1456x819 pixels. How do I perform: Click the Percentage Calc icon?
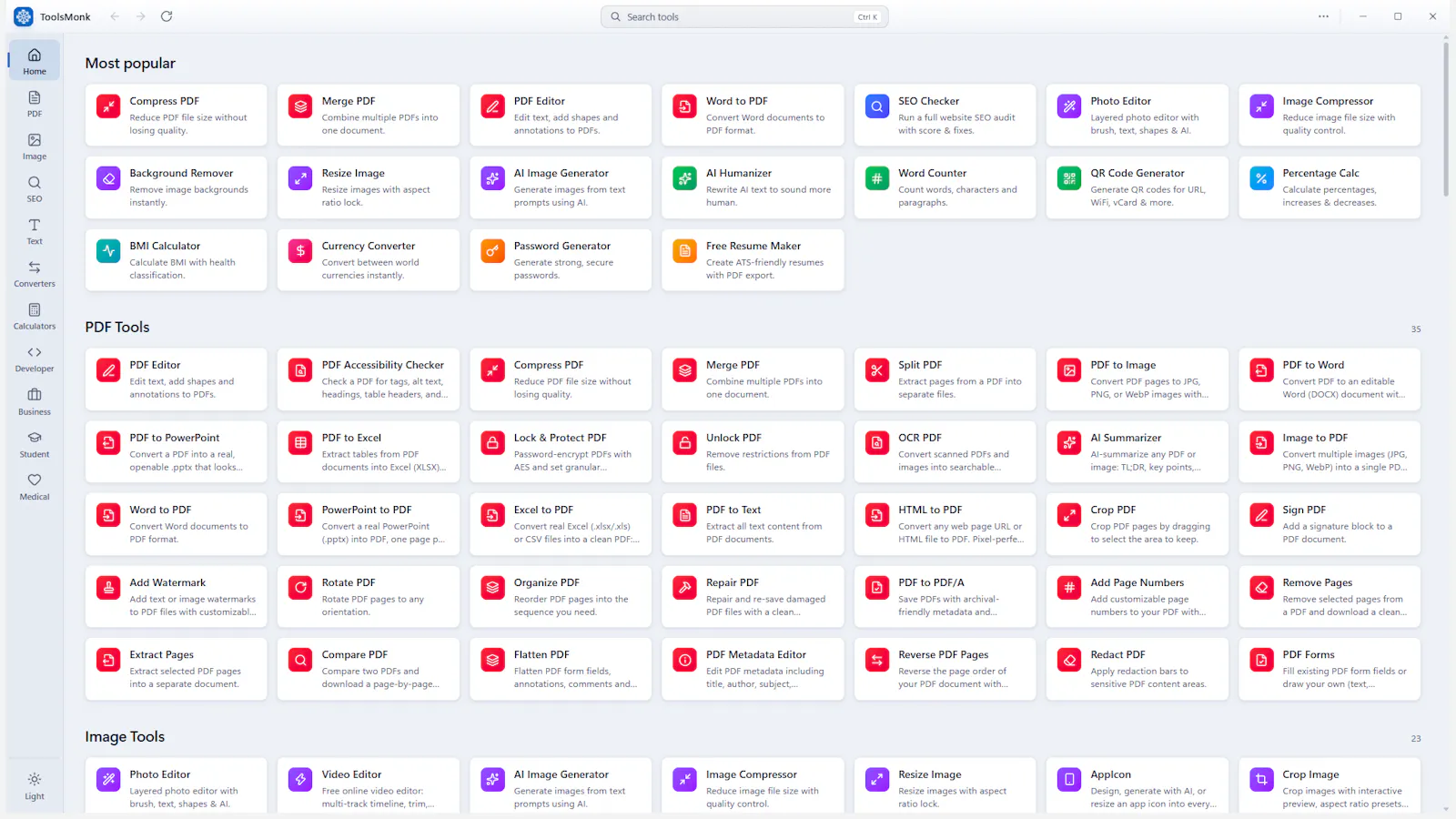pyautogui.click(x=1261, y=178)
